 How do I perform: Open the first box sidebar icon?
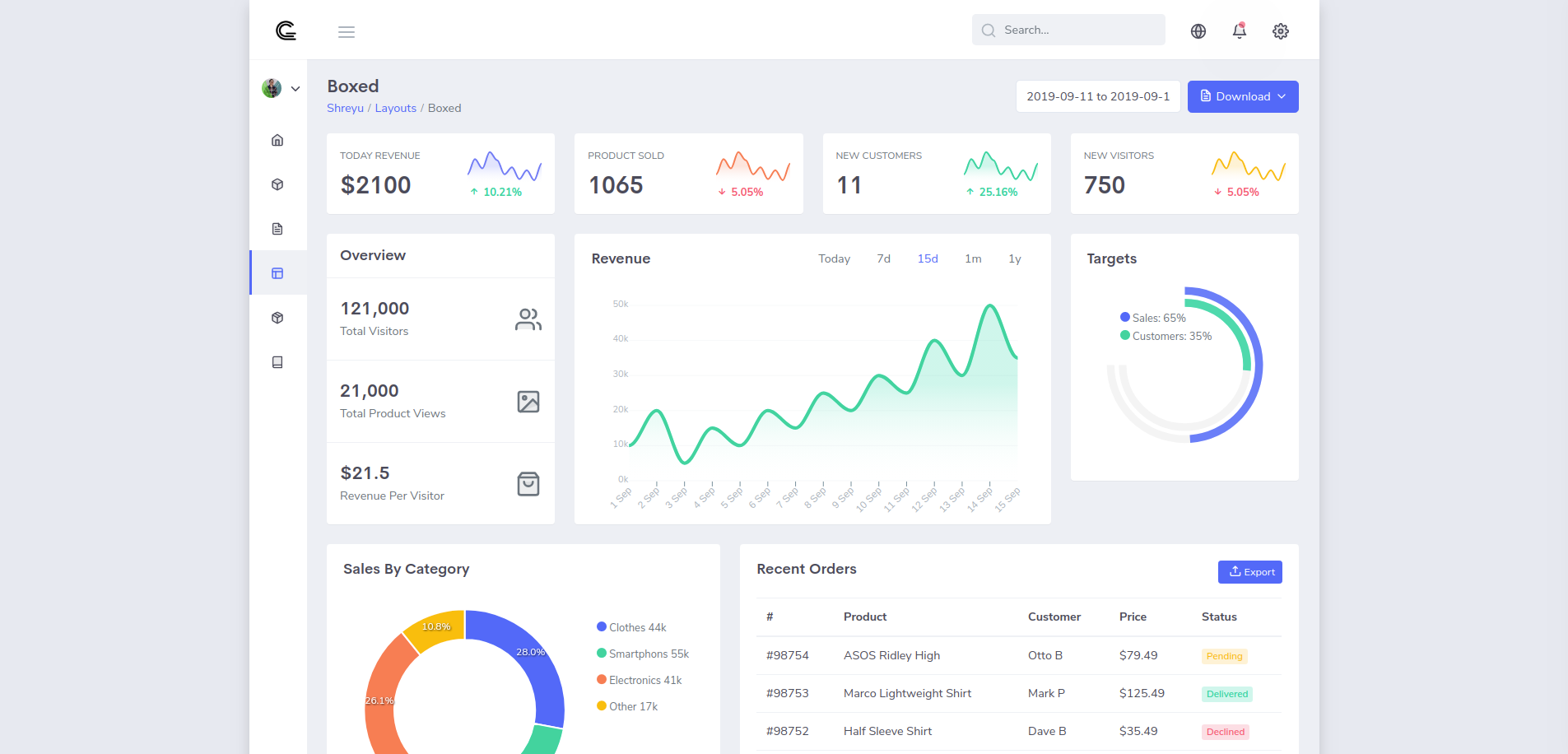(x=277, y=184)
